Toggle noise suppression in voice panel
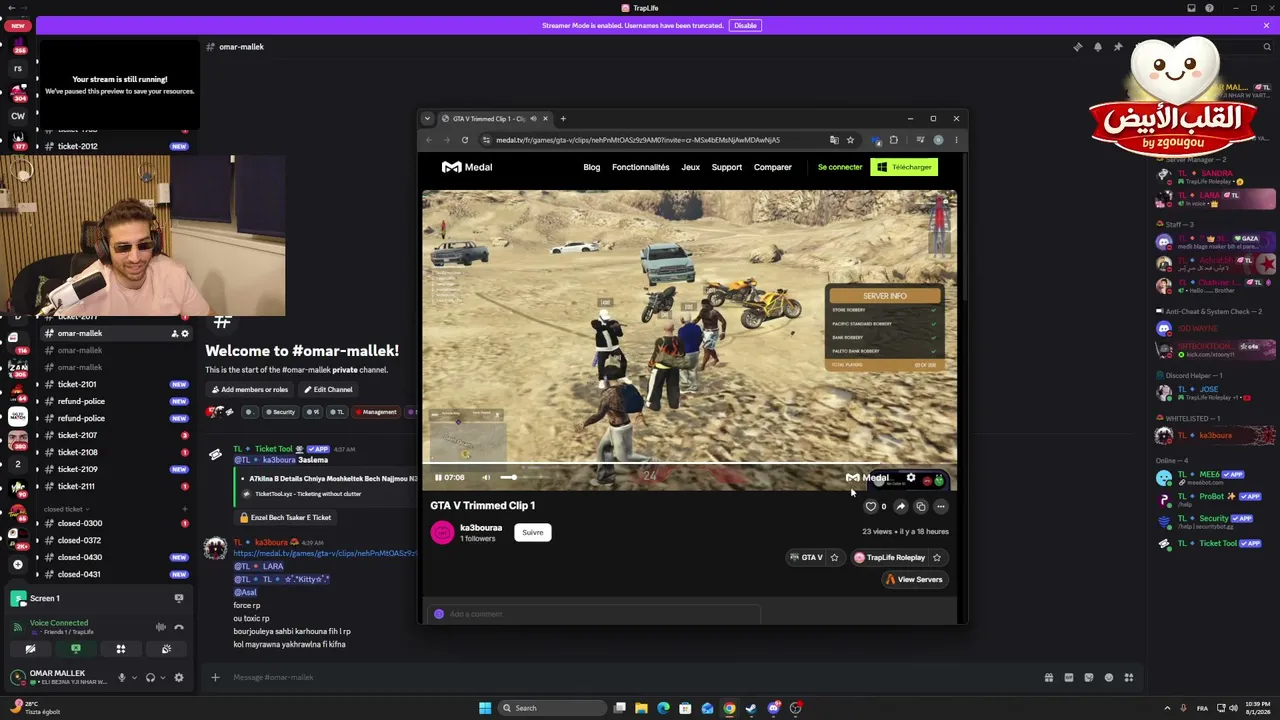This screenshot has width=1280, height=720. click(x=160, y=627)
